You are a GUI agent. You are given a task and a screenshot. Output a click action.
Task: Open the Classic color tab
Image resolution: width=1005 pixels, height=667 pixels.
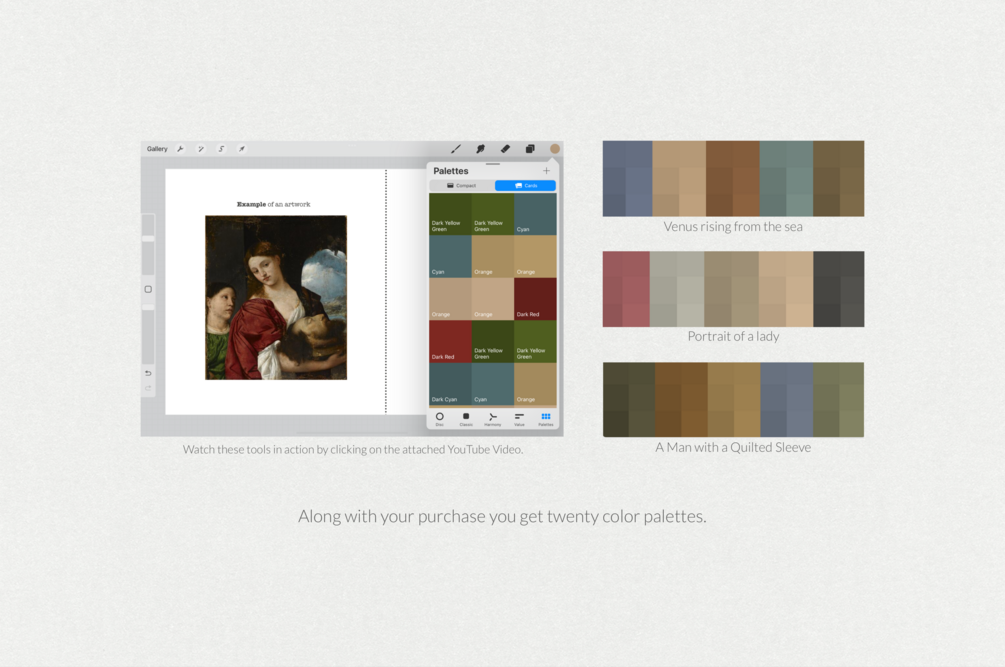click(x=466, y=419)
